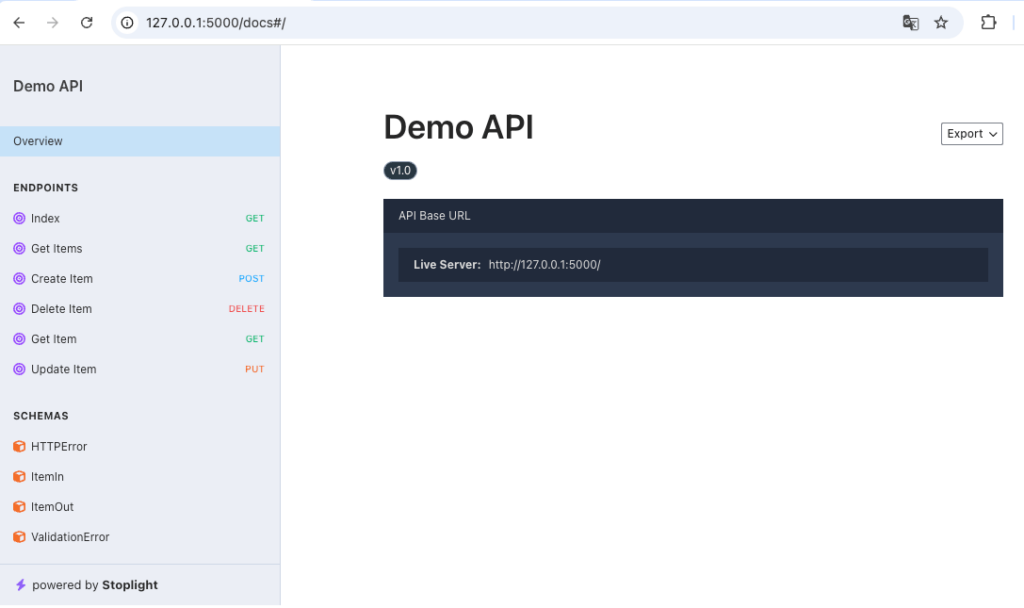Click the Create Item endpoint icon
The height and width of the screenshot is (608, 1024).
pos(18,278)
